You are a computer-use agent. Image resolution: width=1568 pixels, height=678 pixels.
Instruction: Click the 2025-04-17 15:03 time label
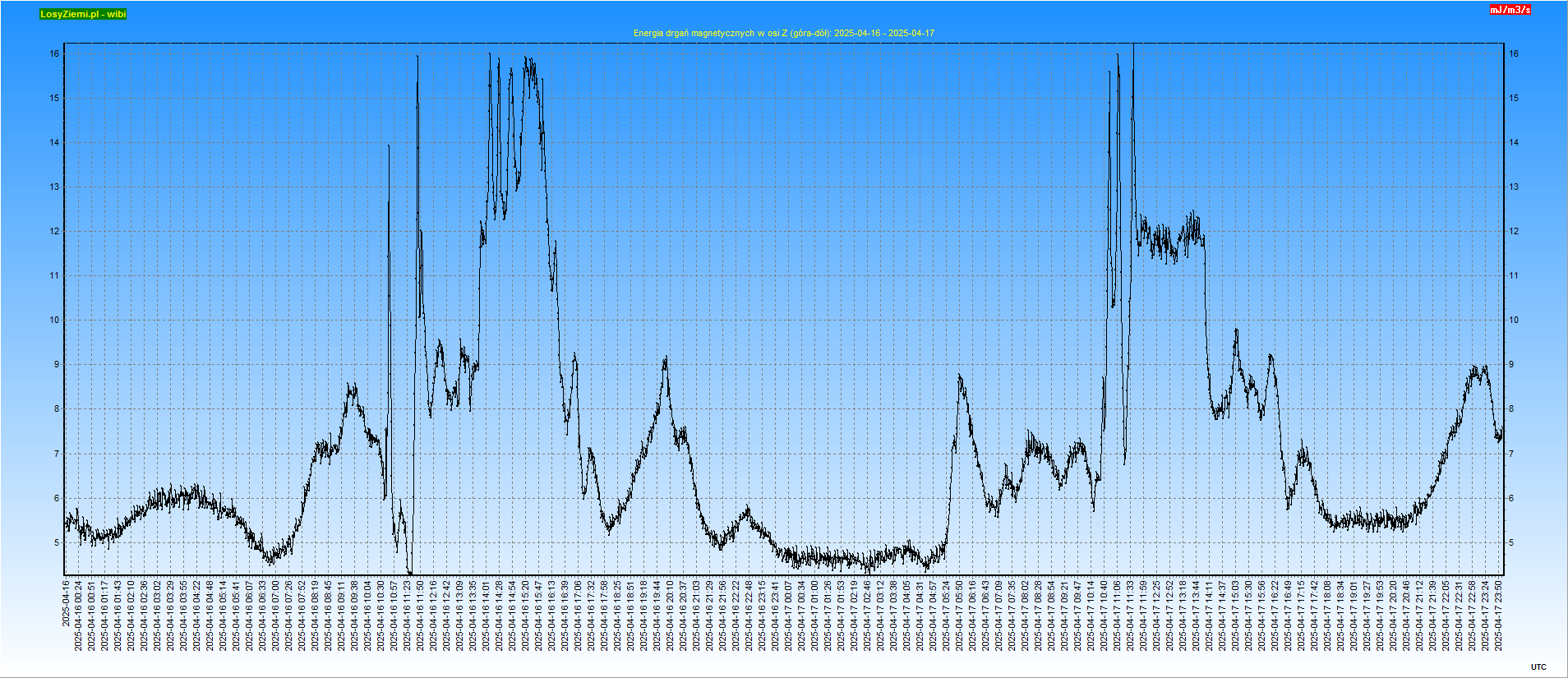tap(1236, 616)
